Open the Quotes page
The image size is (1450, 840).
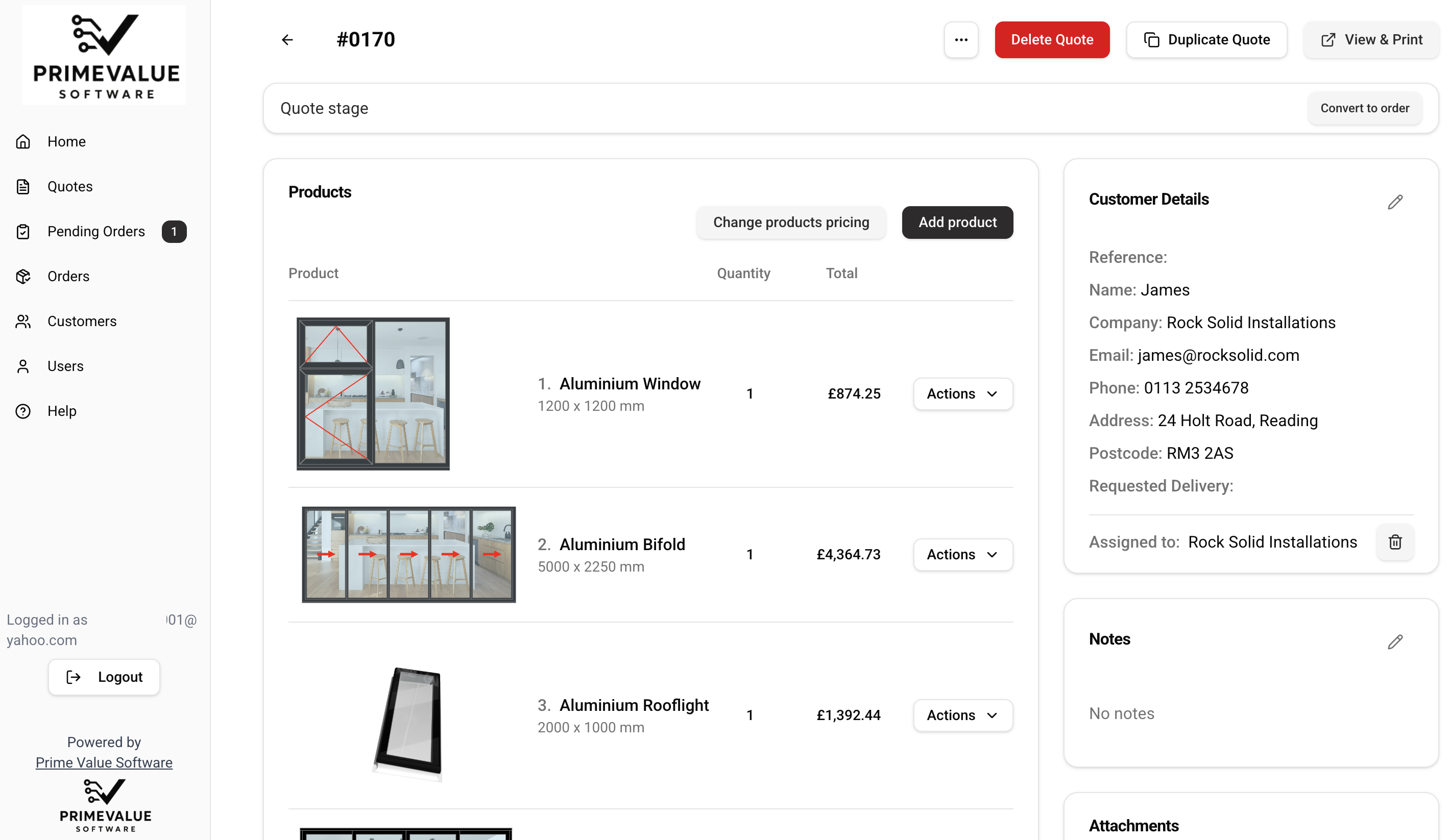(x=69, y=186)
